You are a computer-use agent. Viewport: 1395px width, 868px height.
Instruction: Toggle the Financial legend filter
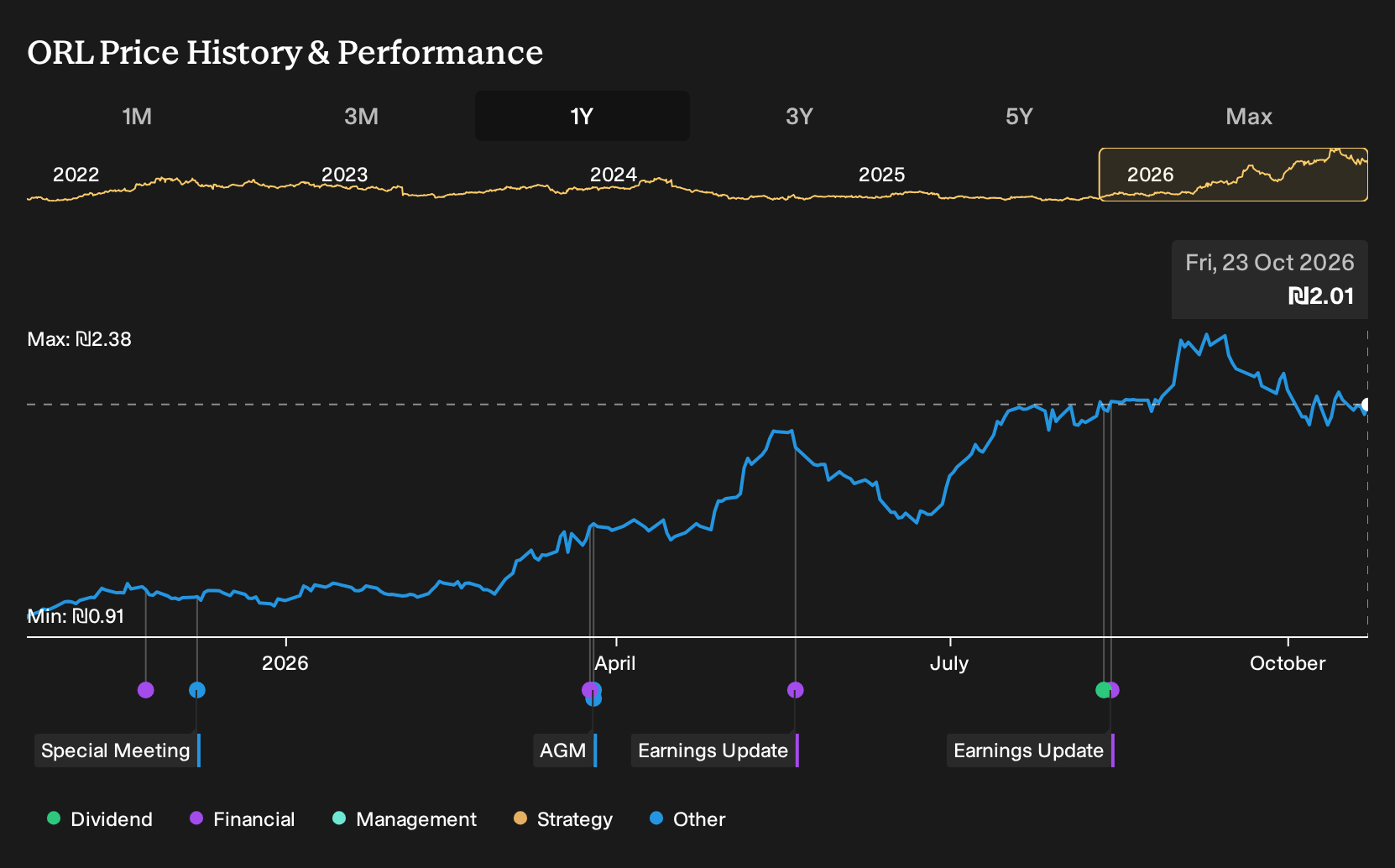coord(243,819)
